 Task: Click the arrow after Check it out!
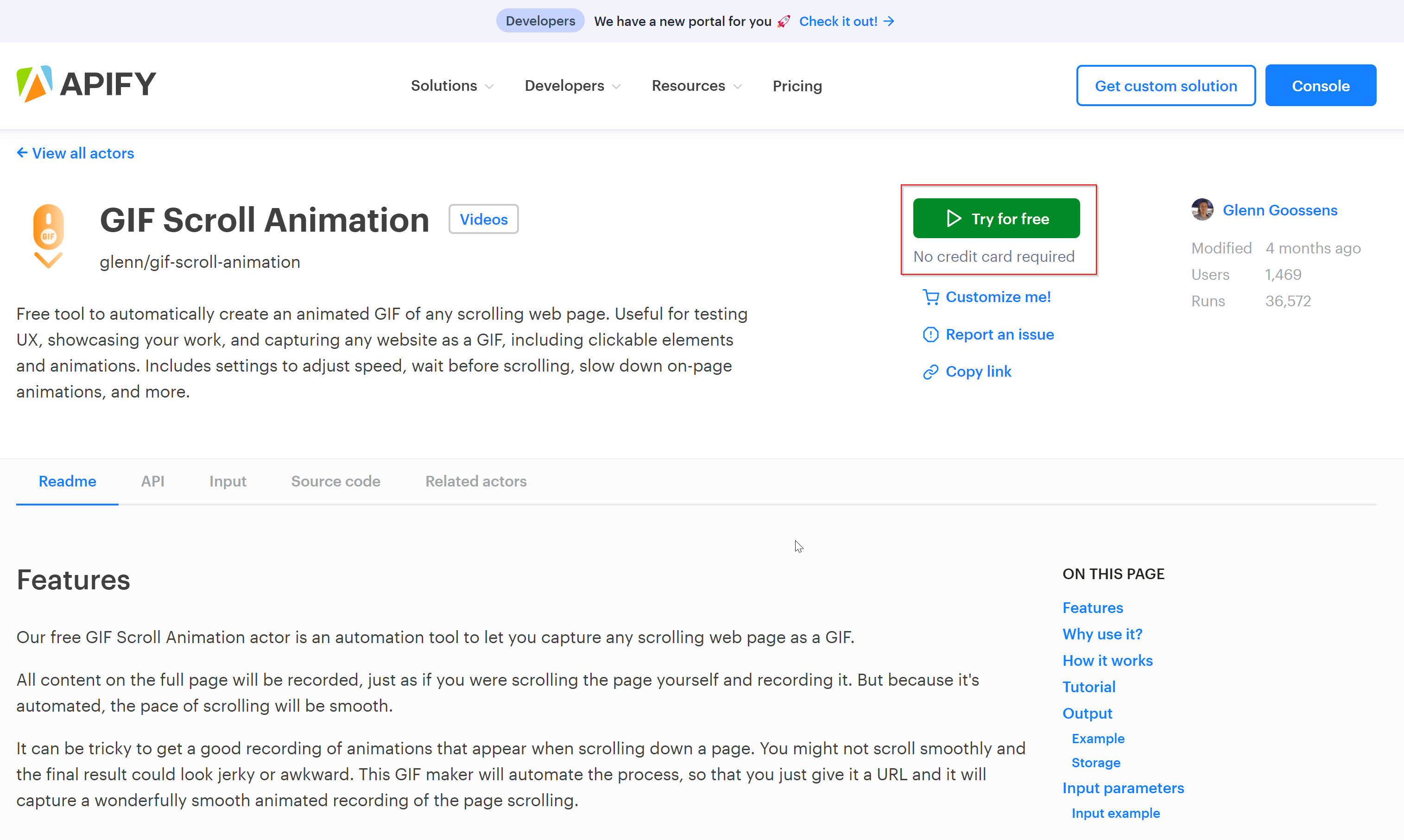(x=889, y=21)
